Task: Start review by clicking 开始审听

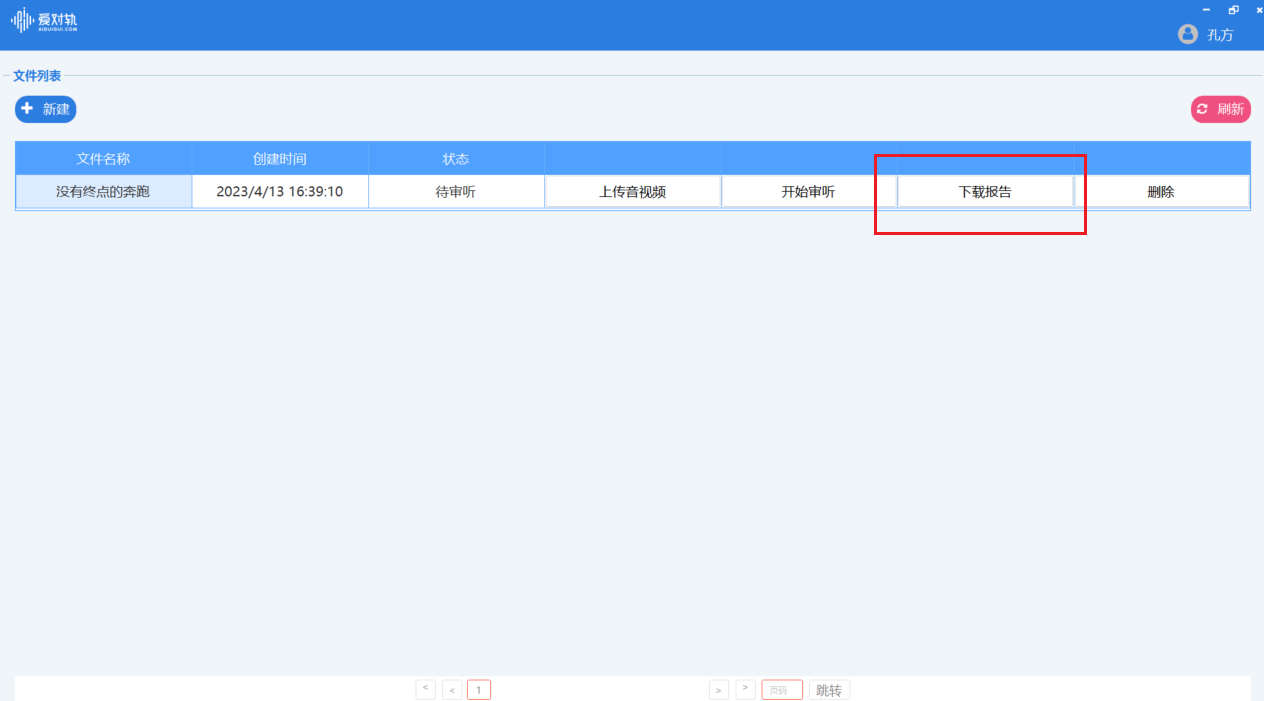Action: point(809,191)
